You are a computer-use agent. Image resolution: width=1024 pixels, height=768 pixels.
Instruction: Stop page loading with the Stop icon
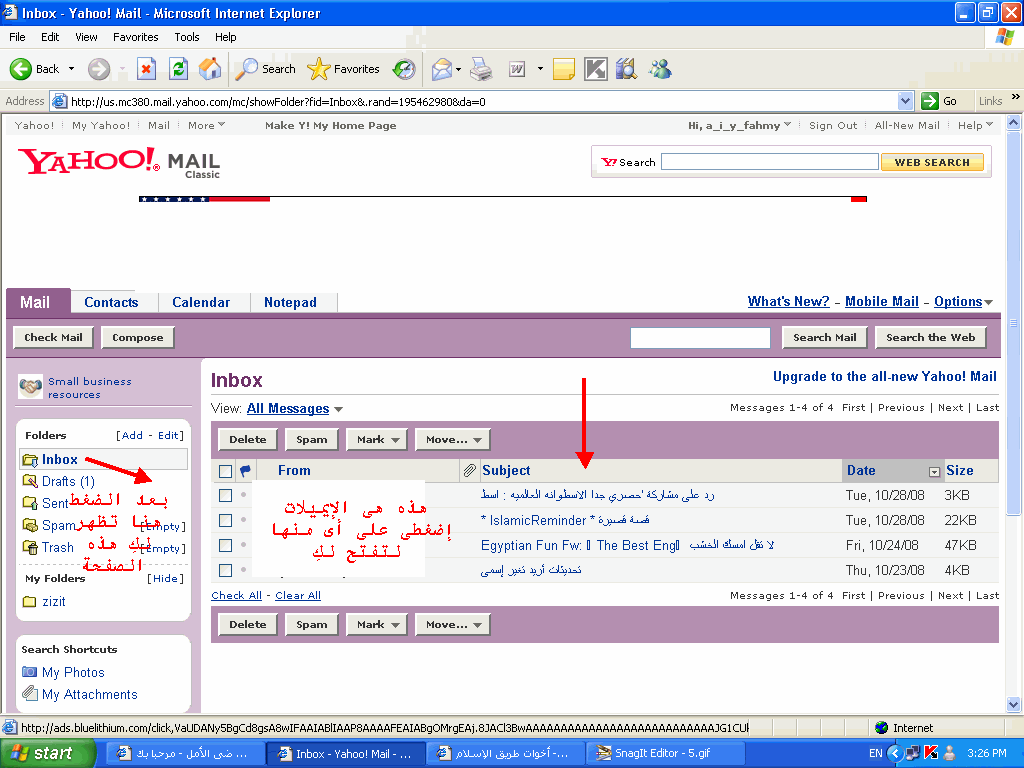click(146, 69)
